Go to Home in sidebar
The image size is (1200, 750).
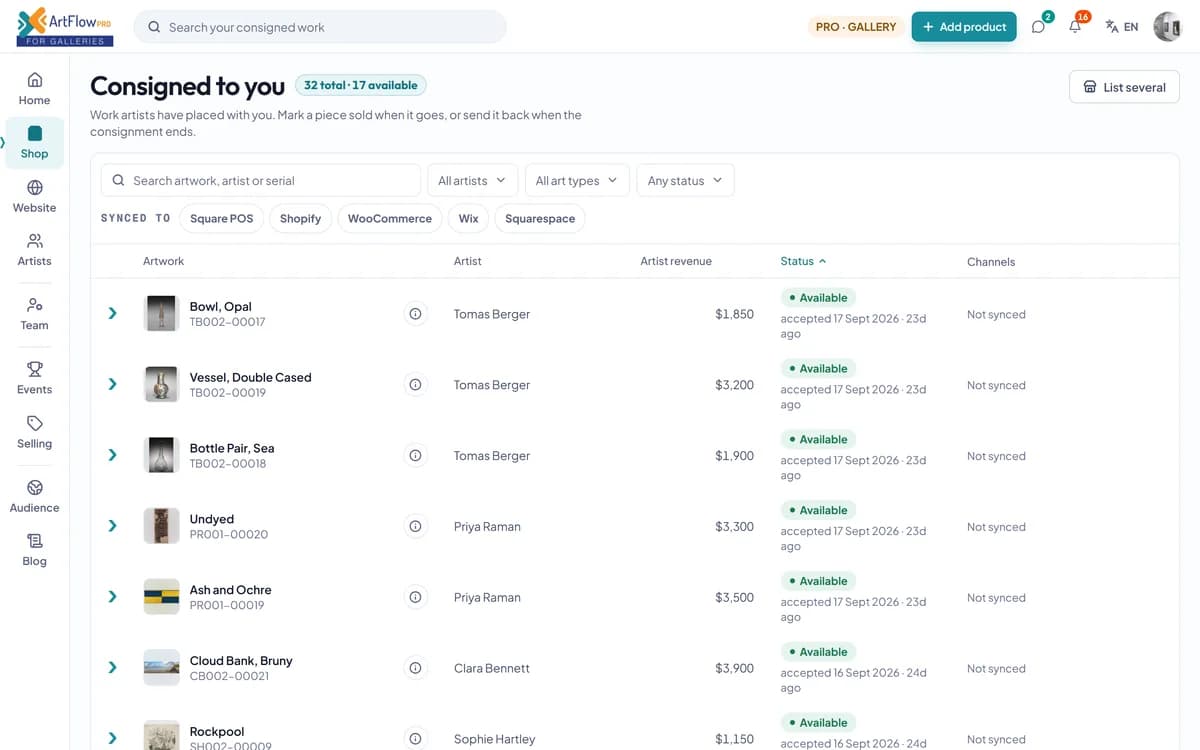point(35,88)
